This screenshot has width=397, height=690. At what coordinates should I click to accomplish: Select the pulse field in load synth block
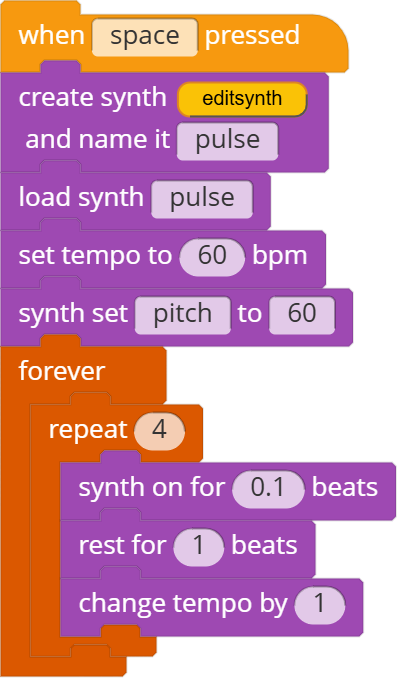click(x=202, y=199)
